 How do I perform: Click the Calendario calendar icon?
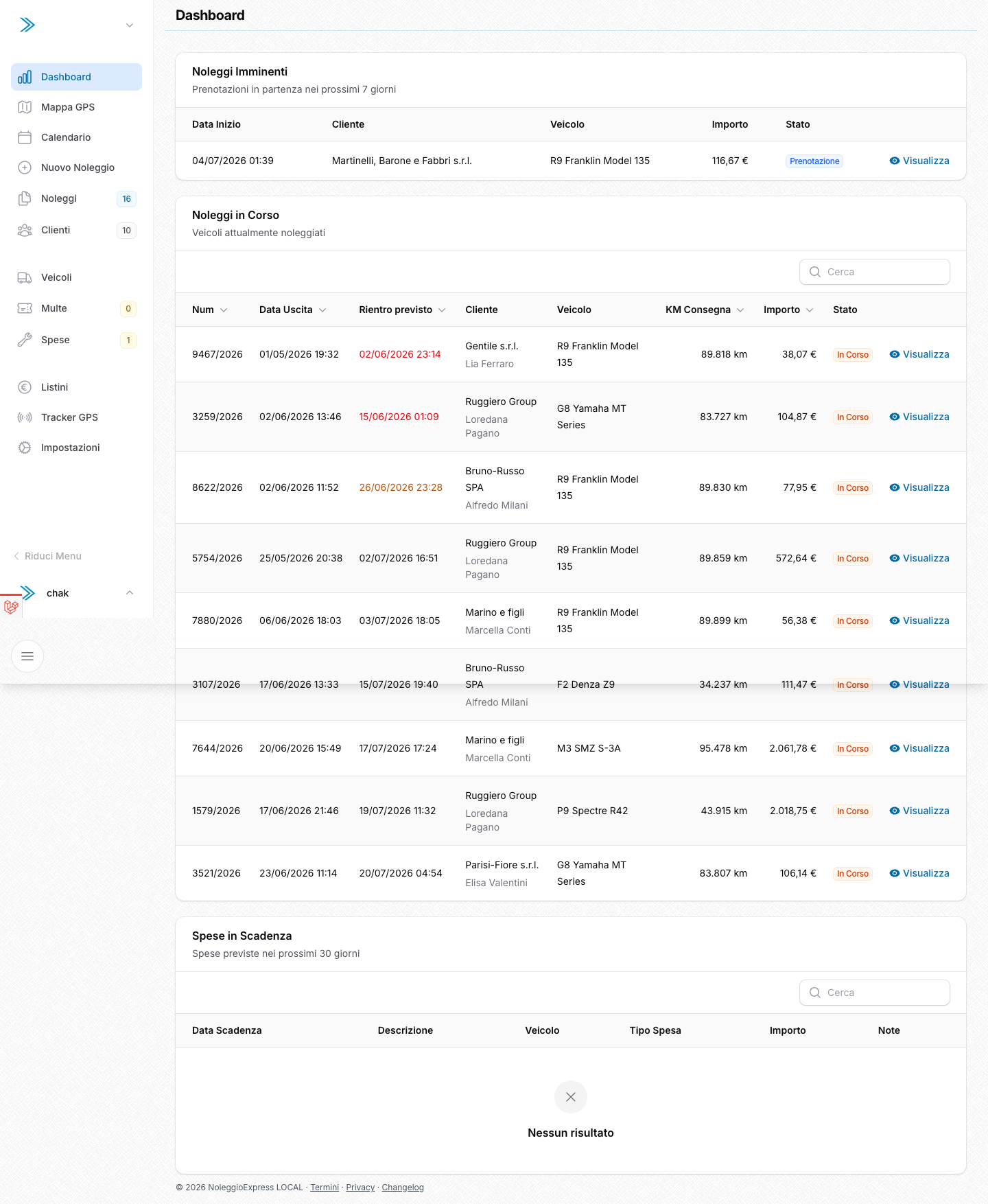coord(25,137)
